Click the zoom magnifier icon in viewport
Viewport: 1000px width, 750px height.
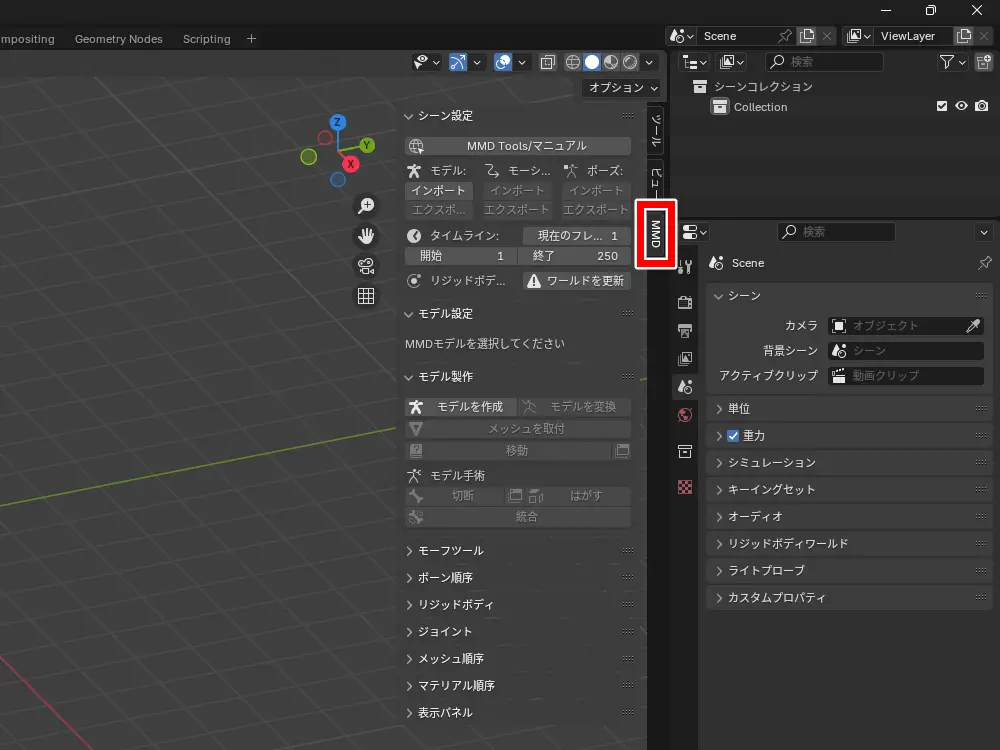pyautogui.click(x=366, y=206)
